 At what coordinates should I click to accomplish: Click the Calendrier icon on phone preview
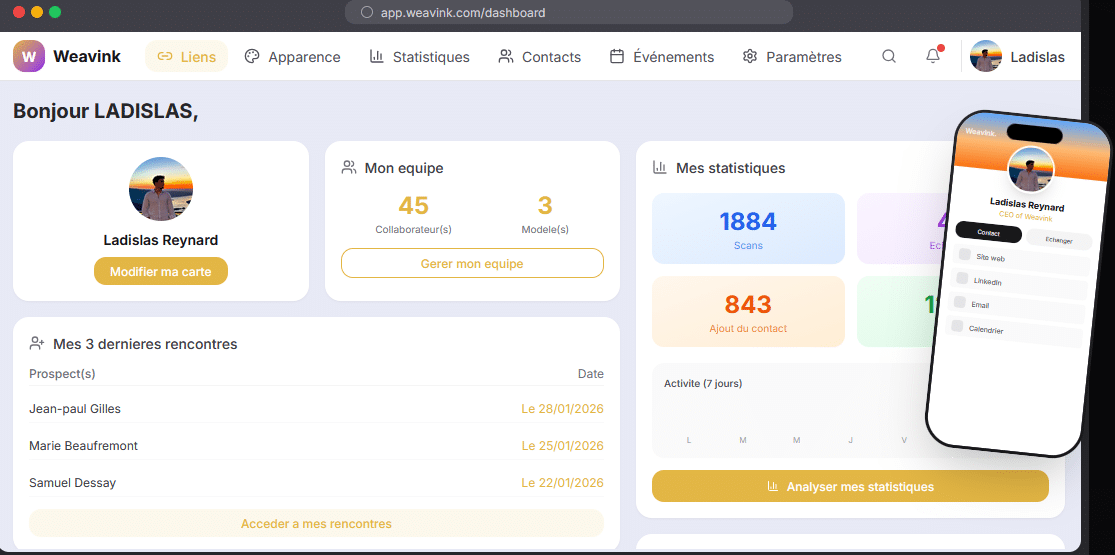click(x=957, y=326)
